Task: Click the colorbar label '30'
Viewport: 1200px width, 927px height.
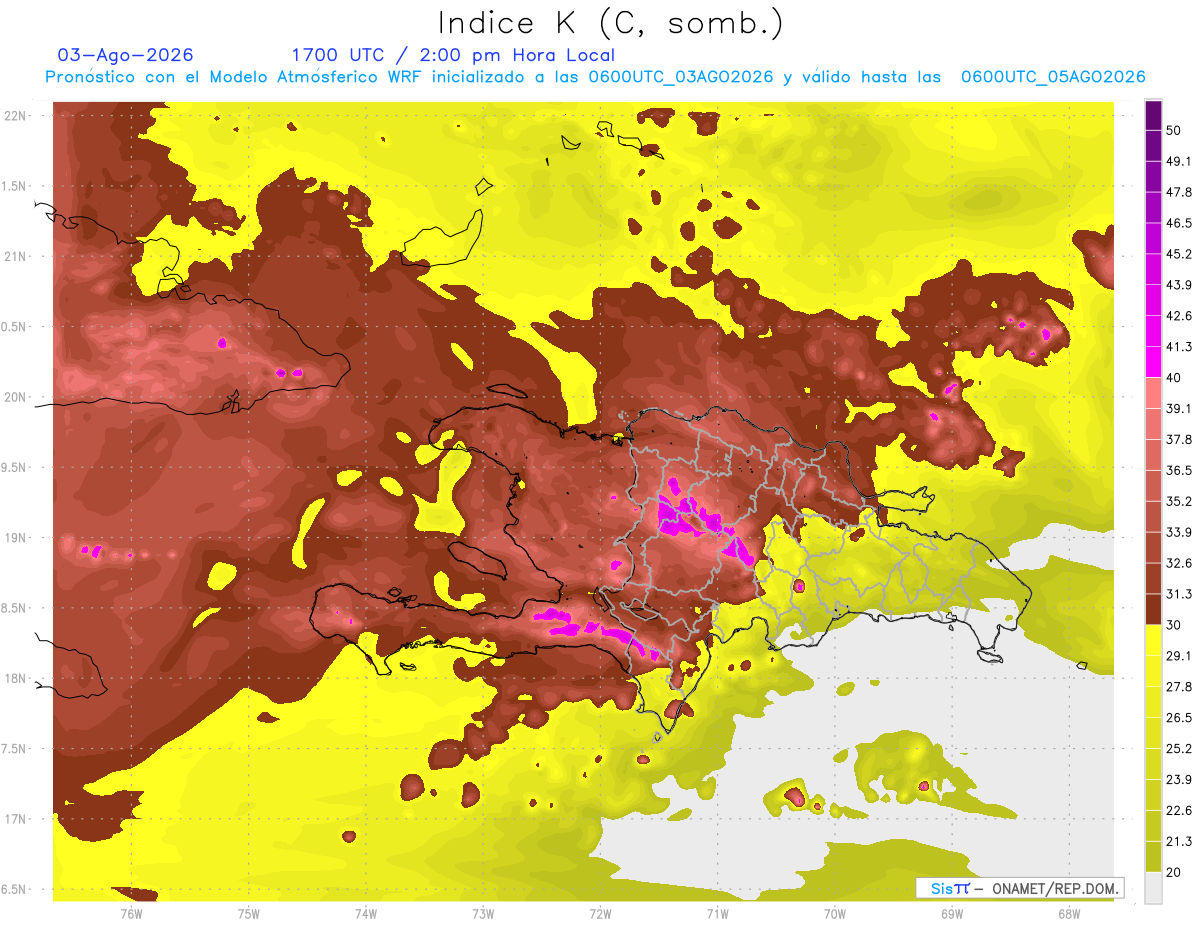Action: (x=1175, y=625)
